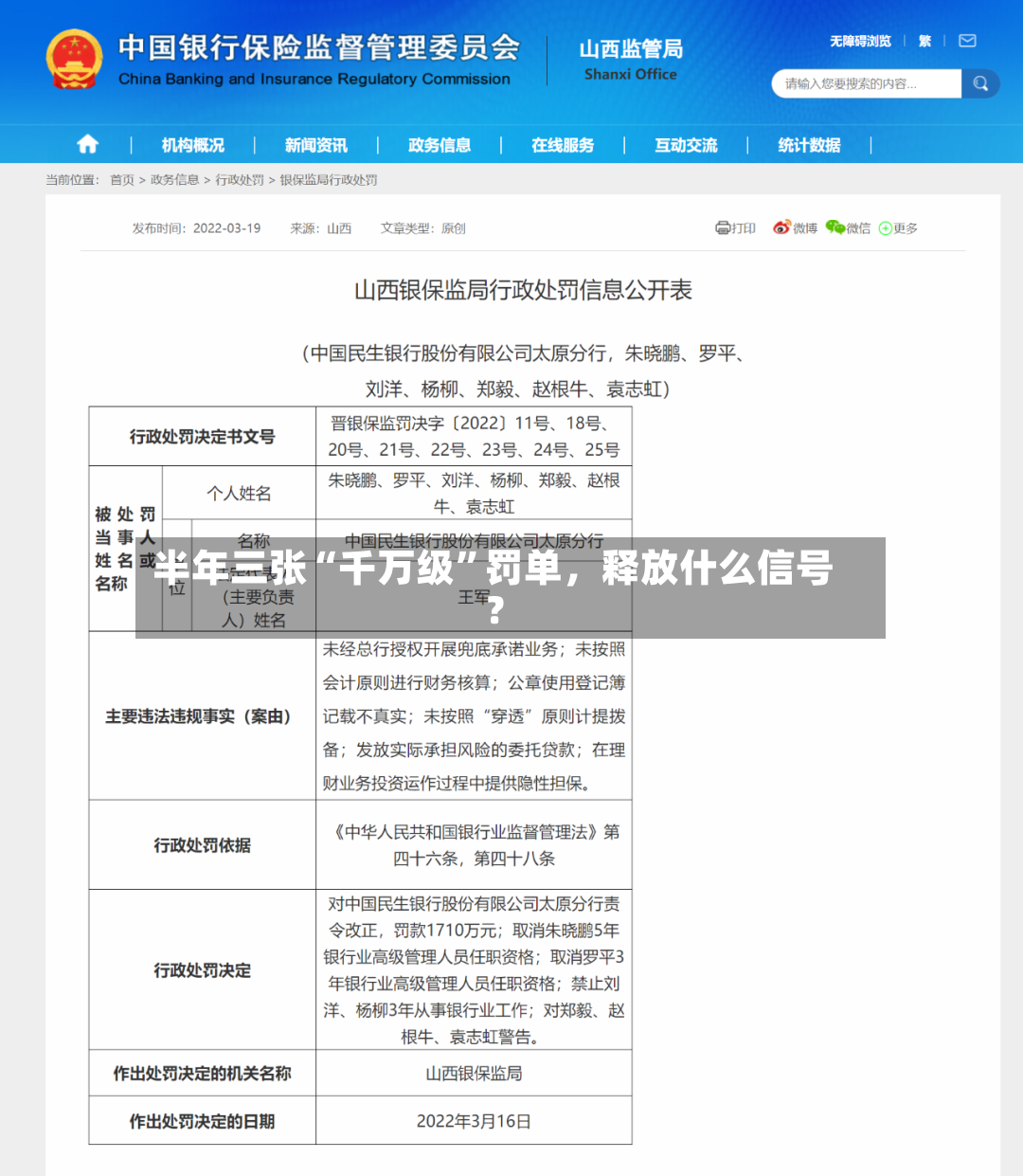
Task: Click the national emblem logo
Action: (x=74, y=59)
